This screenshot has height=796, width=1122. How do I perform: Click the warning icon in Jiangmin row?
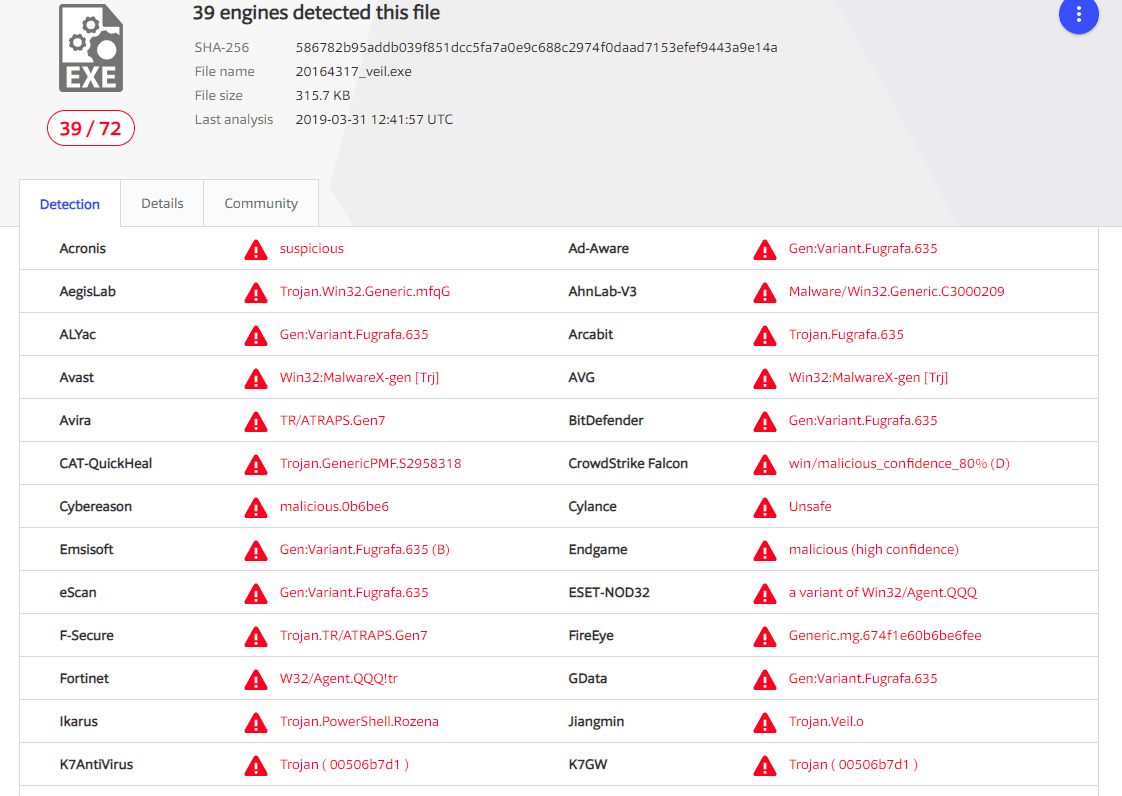click(765, 722)
